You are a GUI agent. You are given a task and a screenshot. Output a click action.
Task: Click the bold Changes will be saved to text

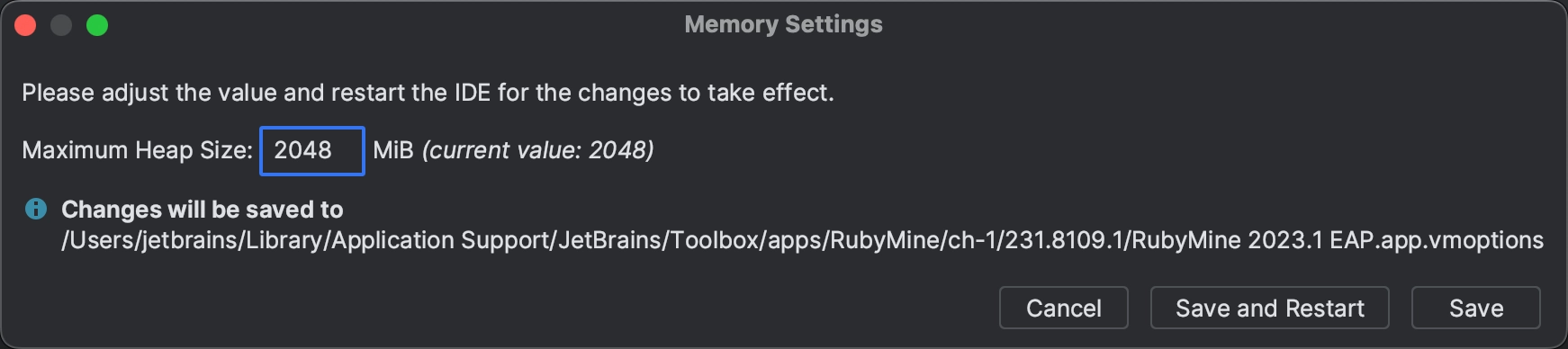coord(203,210)
